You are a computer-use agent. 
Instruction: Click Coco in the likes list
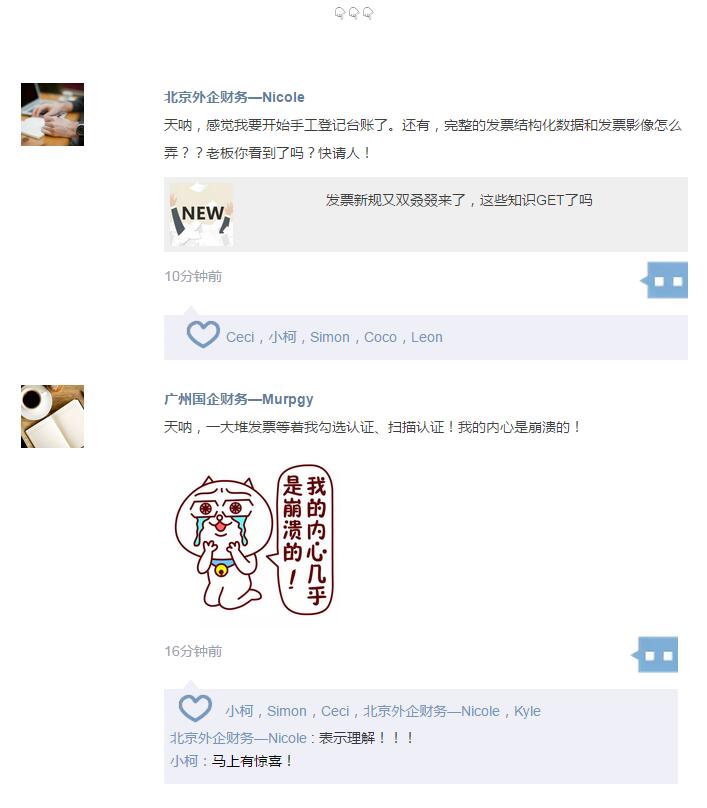pos(380,337)
